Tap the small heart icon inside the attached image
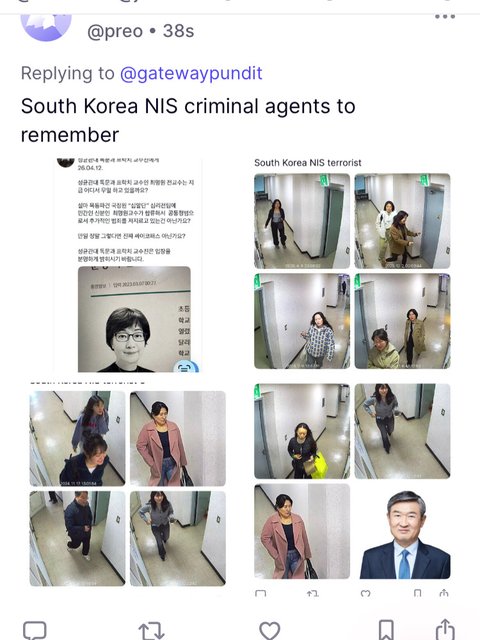Viewport: 480px width, 640px height. [366, 593]
